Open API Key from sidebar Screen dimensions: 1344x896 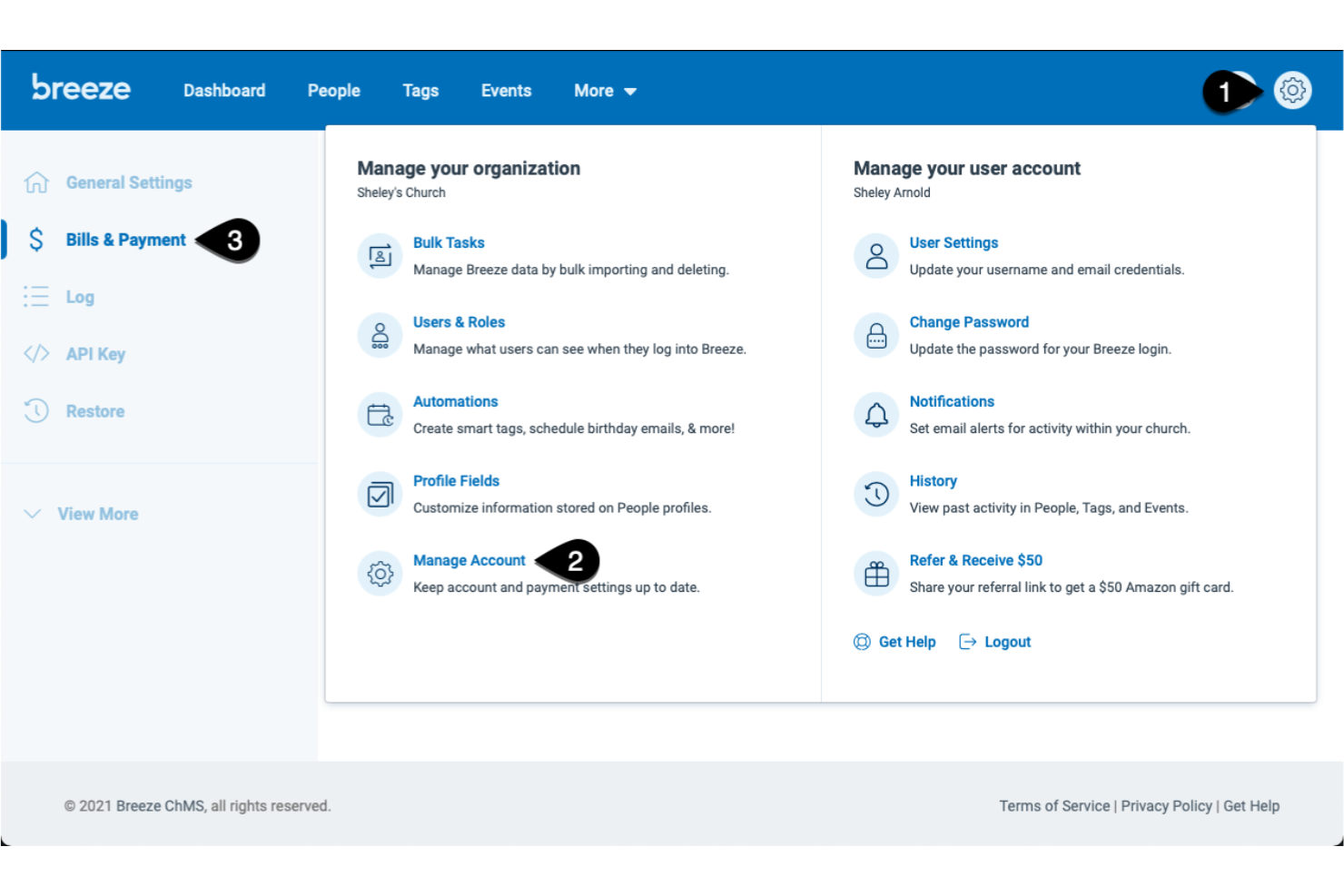tap(95, 353)
